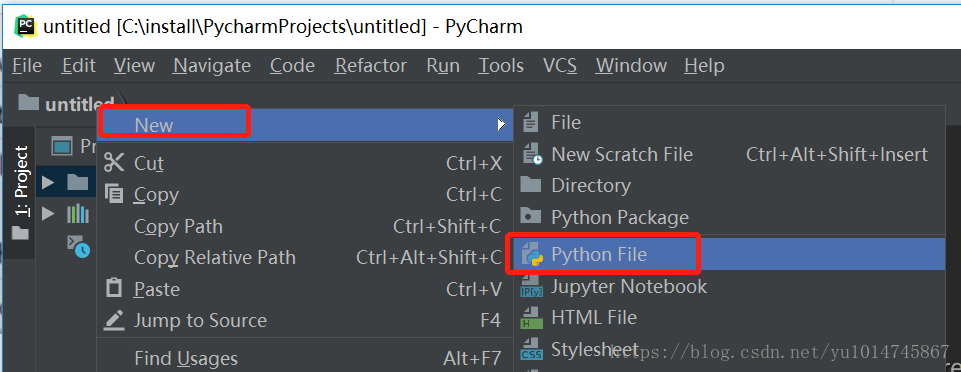
Task: Click the Project view selector icon
Action: (x=62, y=146)
